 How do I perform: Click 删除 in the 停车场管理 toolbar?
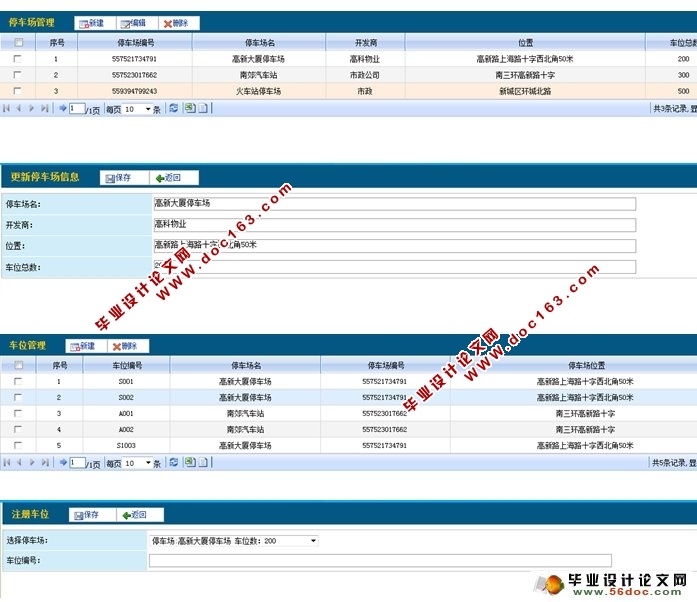(x=179, y=23)
